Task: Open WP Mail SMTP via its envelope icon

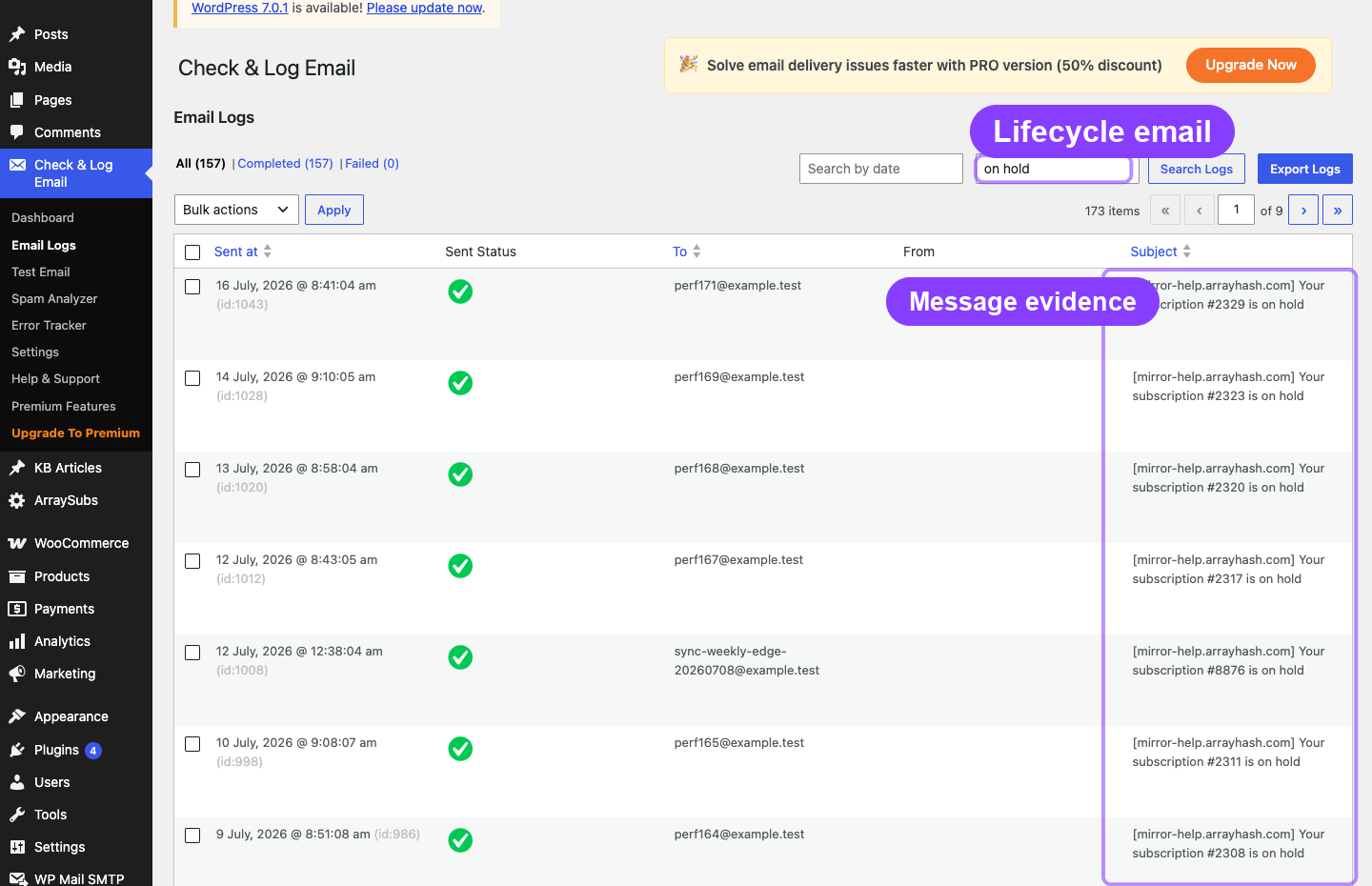Action: 17,879
